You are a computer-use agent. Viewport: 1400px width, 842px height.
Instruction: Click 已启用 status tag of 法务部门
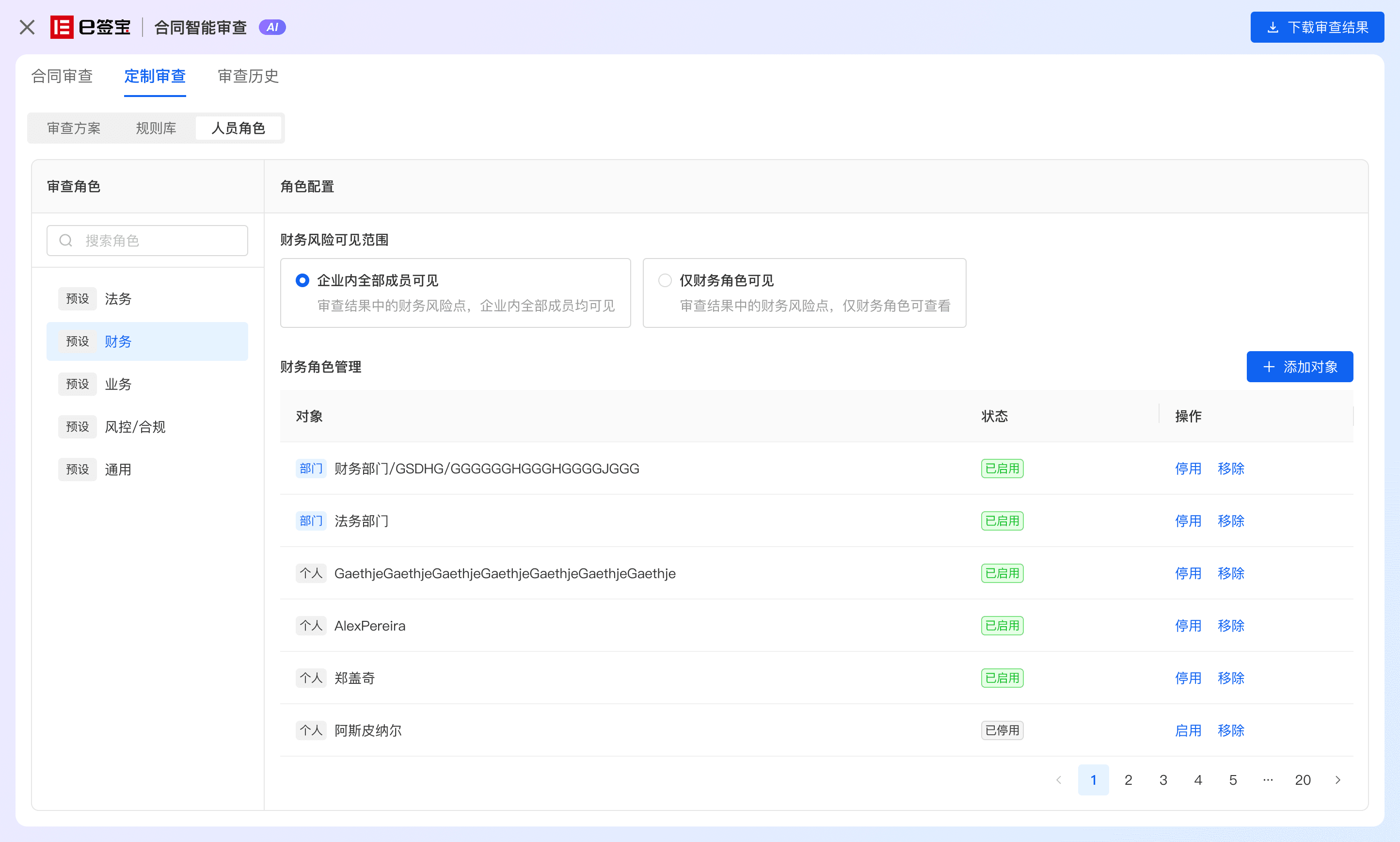point(1002,521)
